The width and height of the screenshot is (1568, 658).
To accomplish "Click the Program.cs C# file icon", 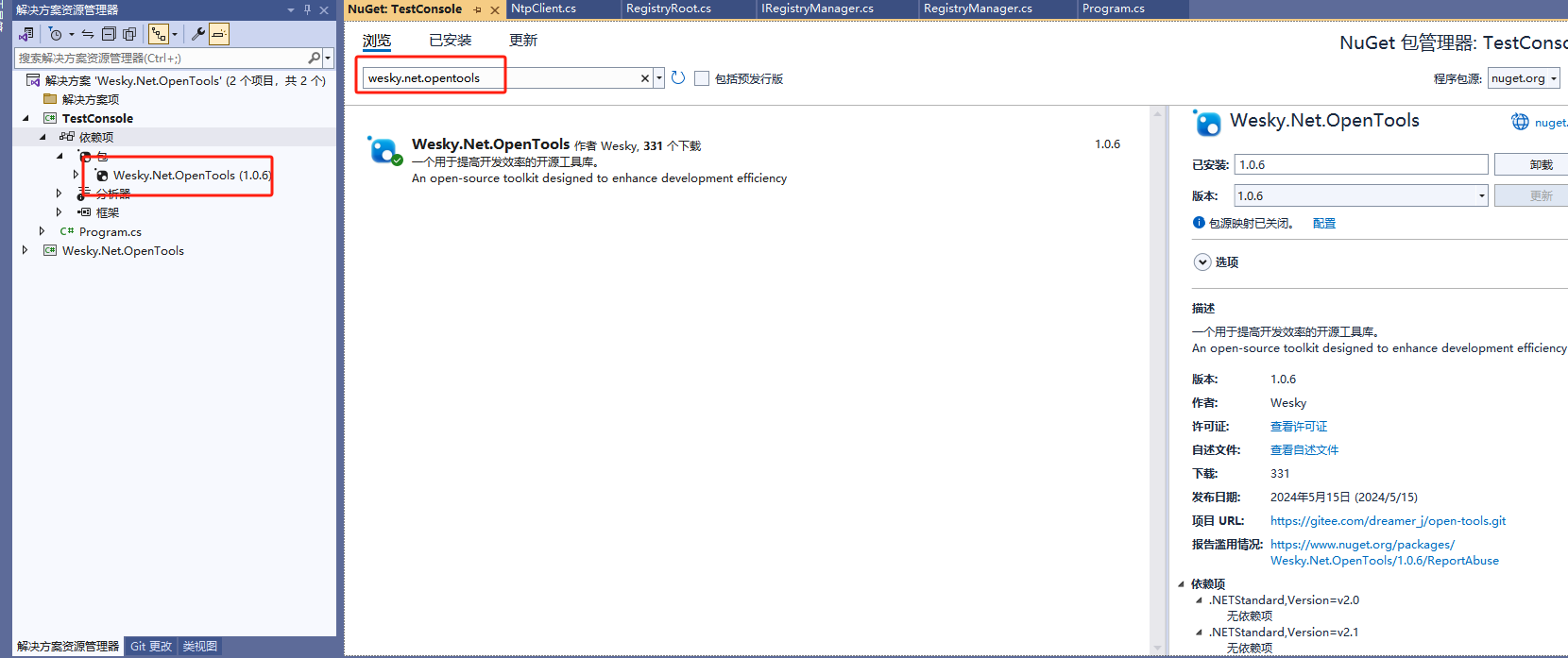I will (x=67, y=231).
